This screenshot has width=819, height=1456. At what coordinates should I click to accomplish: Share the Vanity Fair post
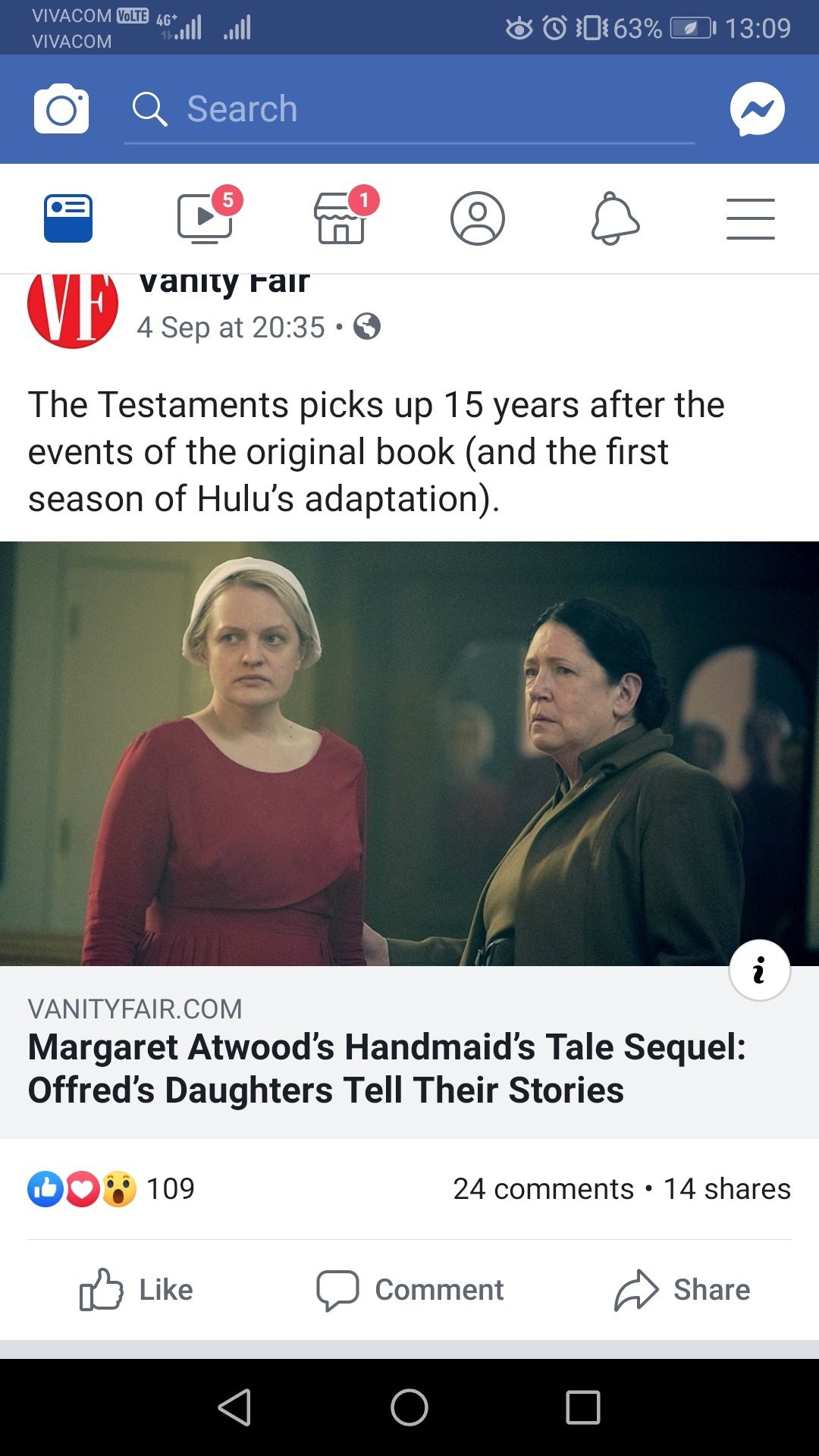point(682,1289)
